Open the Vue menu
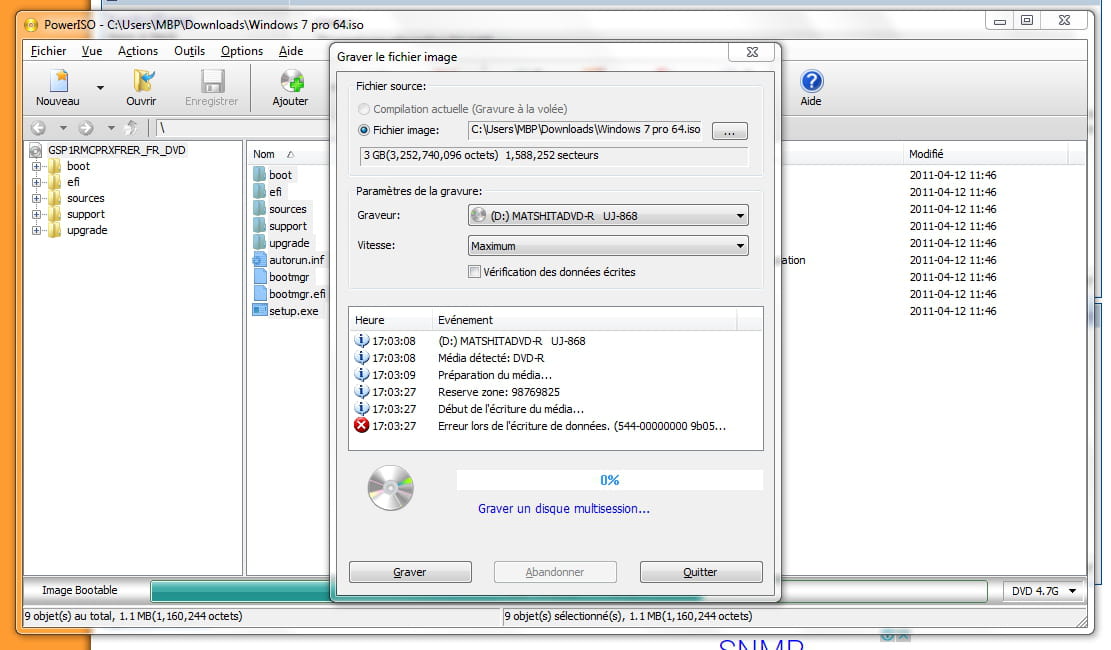Screen dimensions: 1111x650 tap(92, 51)
